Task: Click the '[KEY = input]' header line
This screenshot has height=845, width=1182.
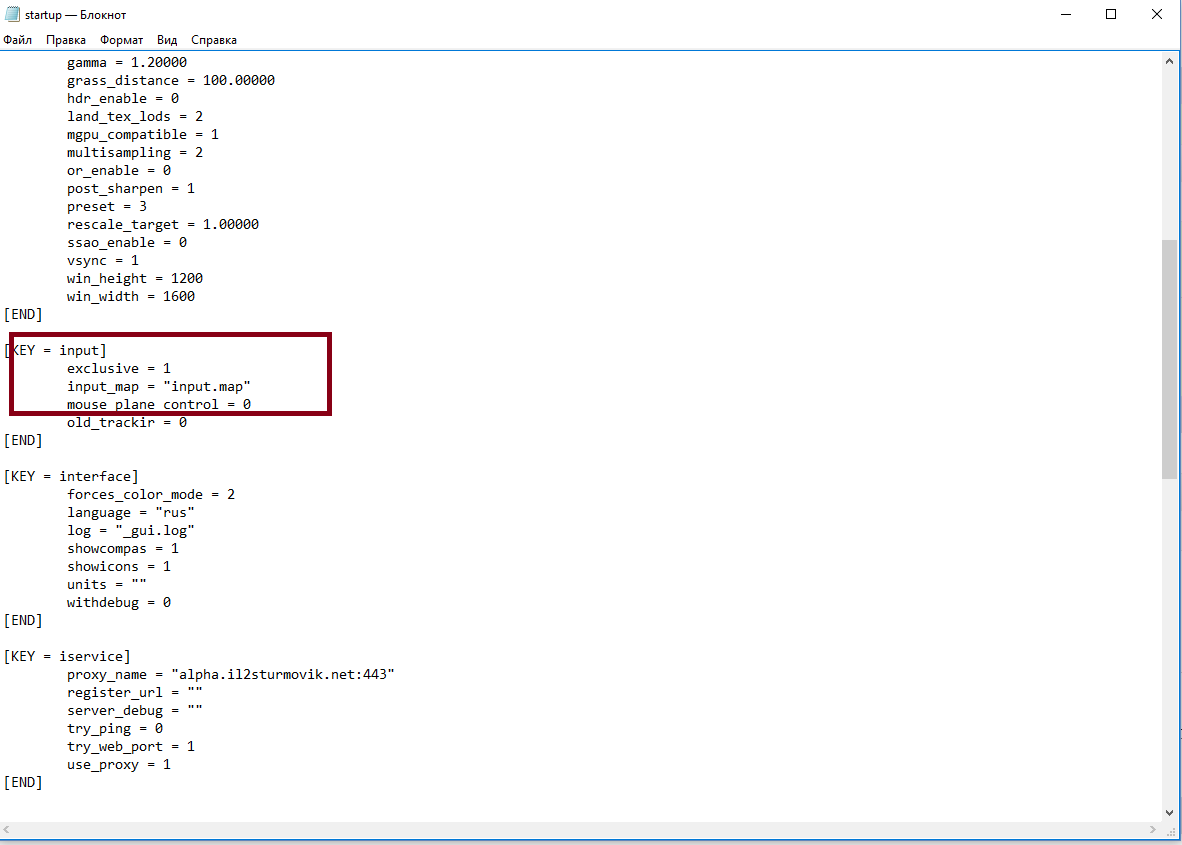Action: 55,351
